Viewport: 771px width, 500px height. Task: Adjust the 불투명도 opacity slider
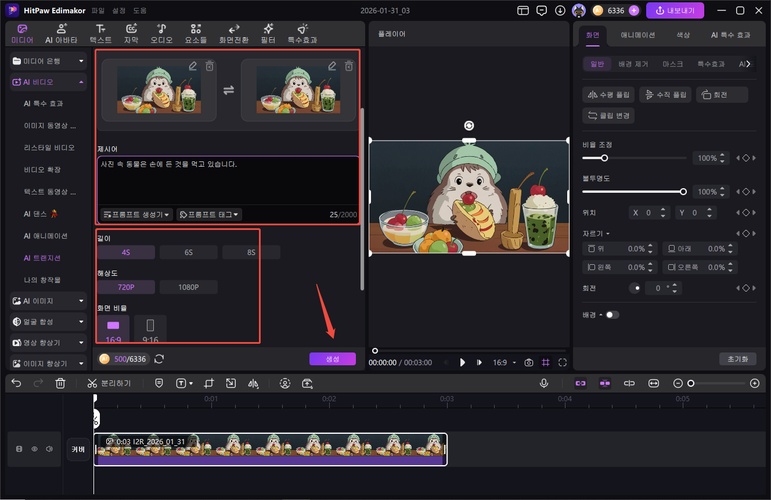(634, 192)
